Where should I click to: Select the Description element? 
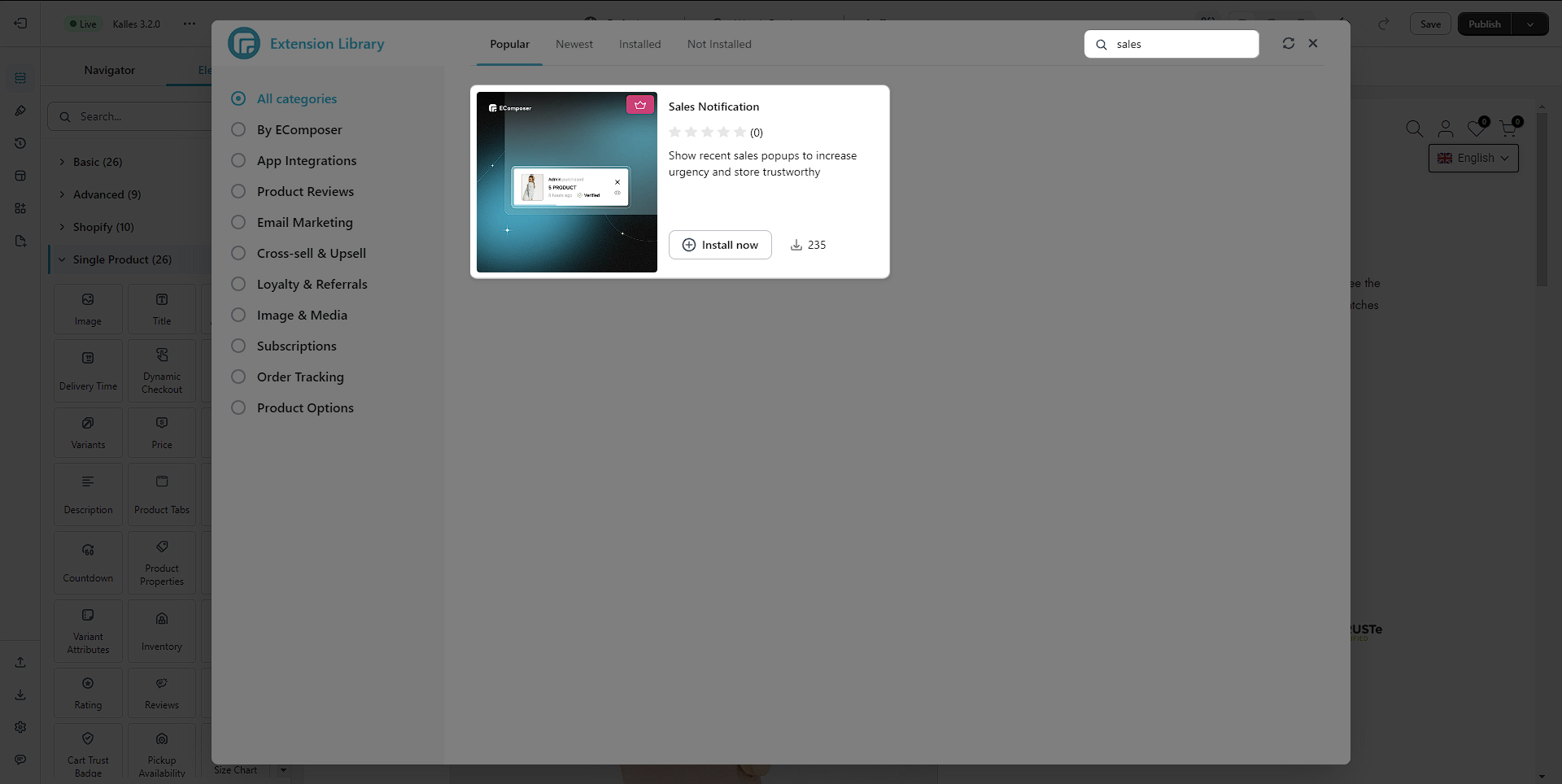(x=88, y=494)
